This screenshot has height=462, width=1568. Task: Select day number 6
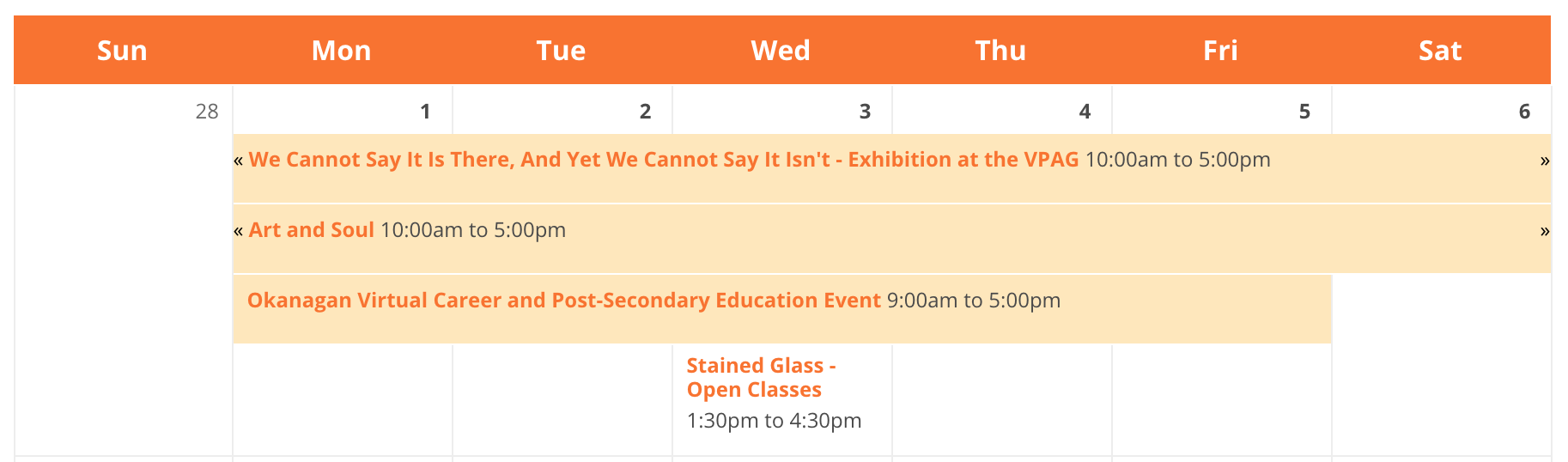pos(1524,112)
